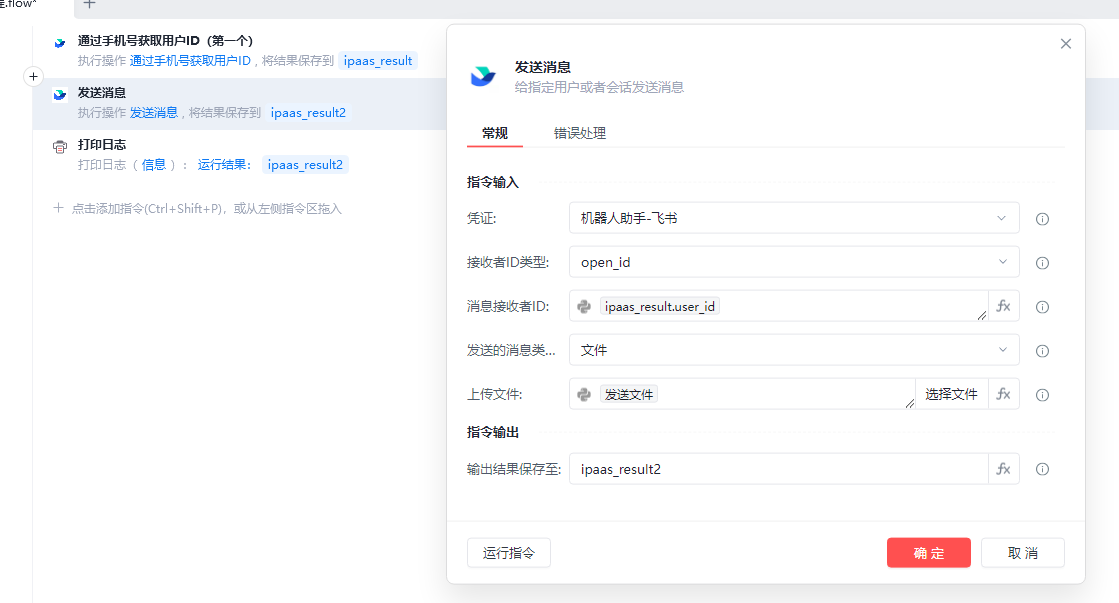The width and height of the screenshot is (1119, 603).
Task: Click info icon beside 发送的消息类型 dropdown
Action: tap(1042, 351)
